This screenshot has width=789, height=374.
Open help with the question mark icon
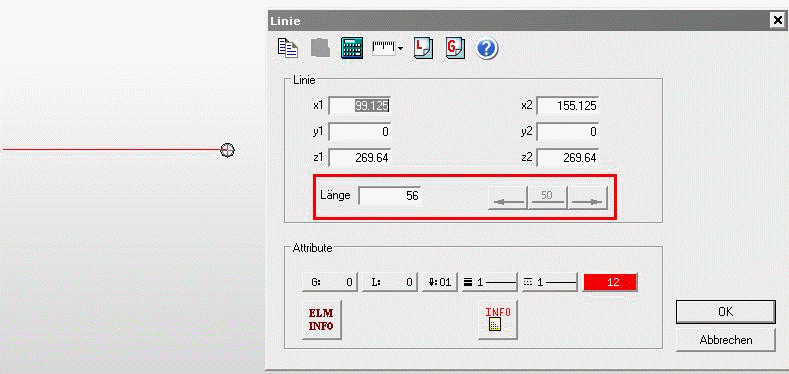coord(487,49)
